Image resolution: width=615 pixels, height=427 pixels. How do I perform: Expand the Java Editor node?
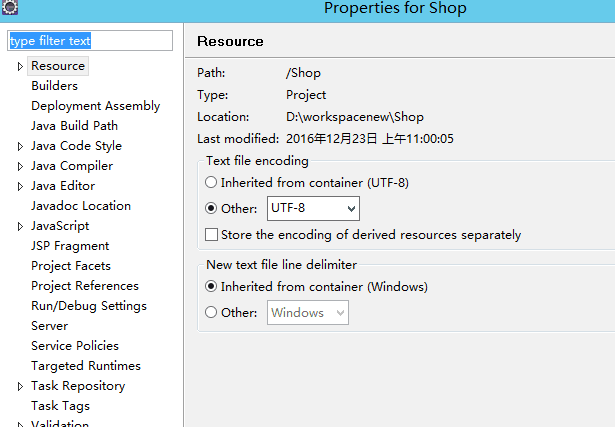20,187
